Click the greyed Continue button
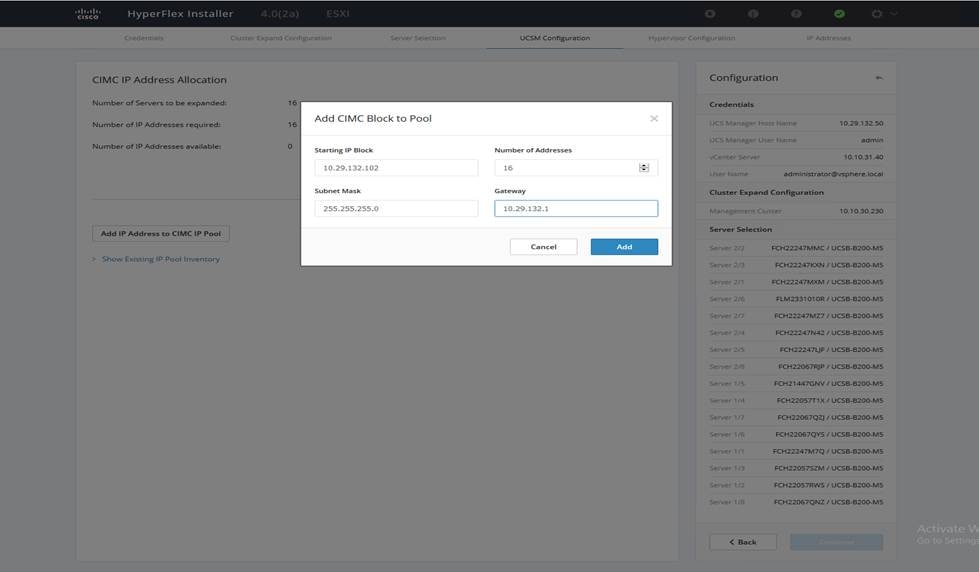 836,542
